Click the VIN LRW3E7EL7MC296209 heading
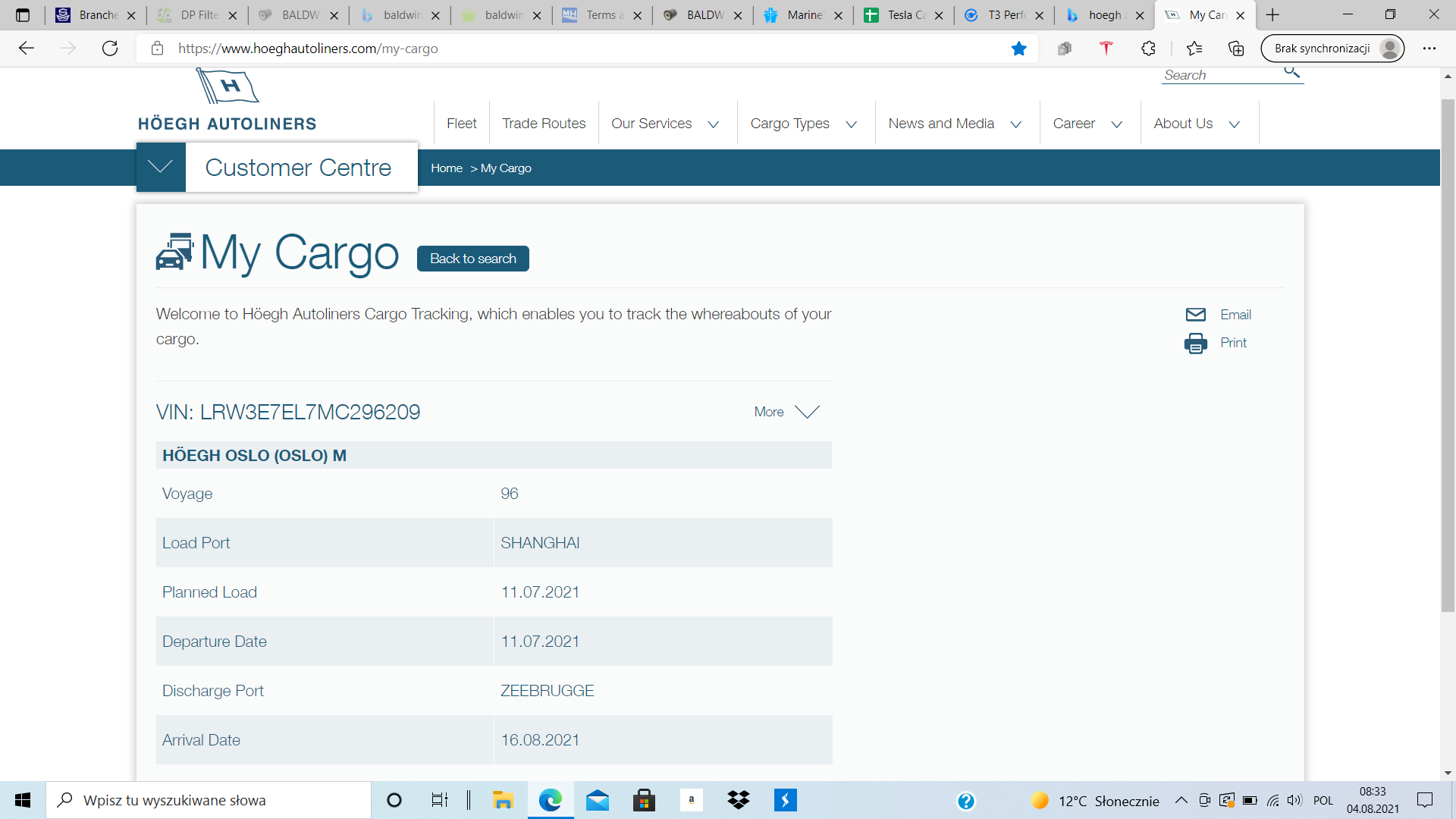The width and height of the screenshot is (1456, 819). [x=287, y=412]
